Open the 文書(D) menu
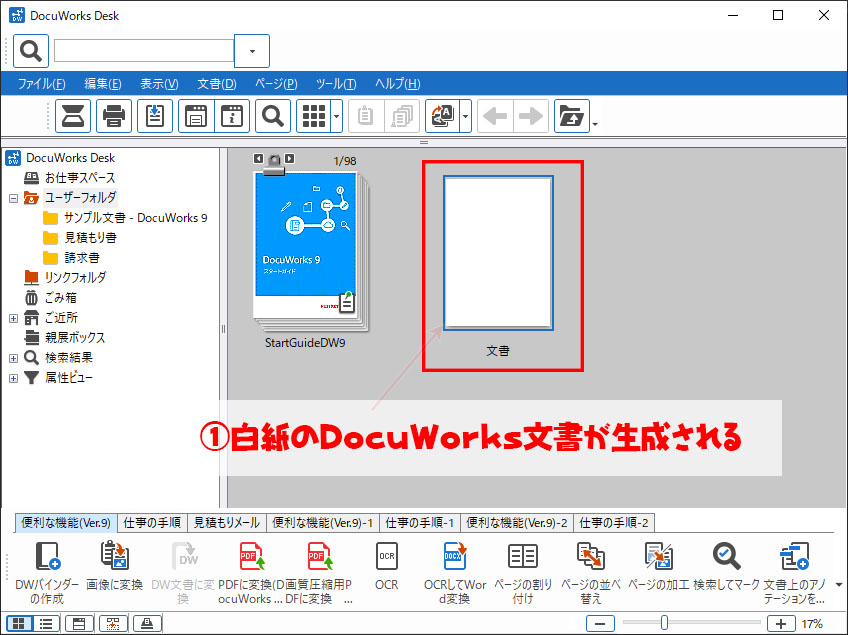Screen dimensions: 848x635 (217, 84)
